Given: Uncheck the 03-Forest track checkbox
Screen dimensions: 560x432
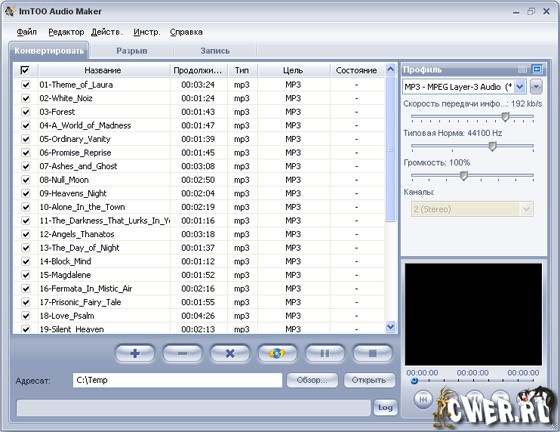Looking at the screenshot, I should [x=26, y=112].
